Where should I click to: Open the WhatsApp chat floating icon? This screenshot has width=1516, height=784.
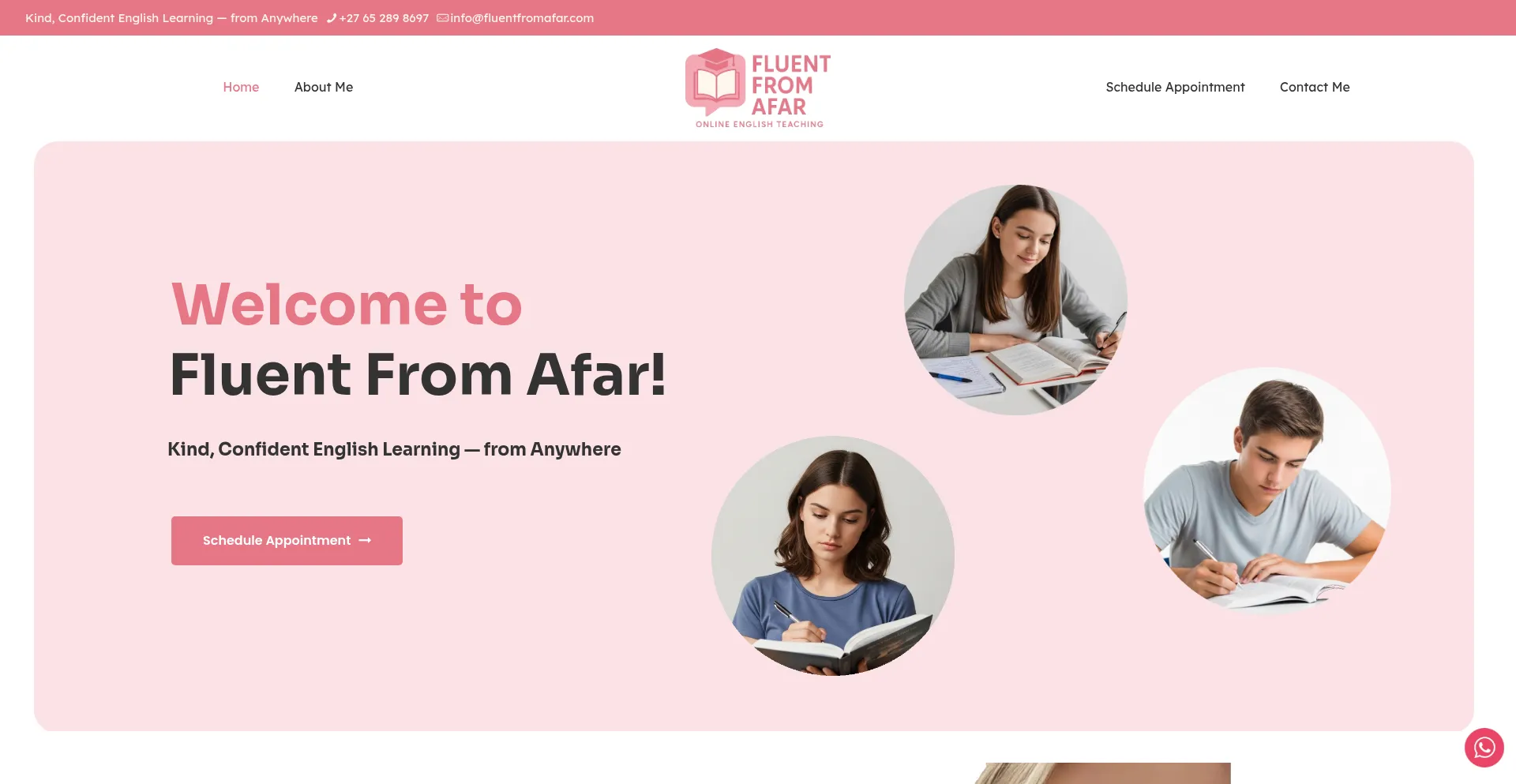[x=1484, y=748]
